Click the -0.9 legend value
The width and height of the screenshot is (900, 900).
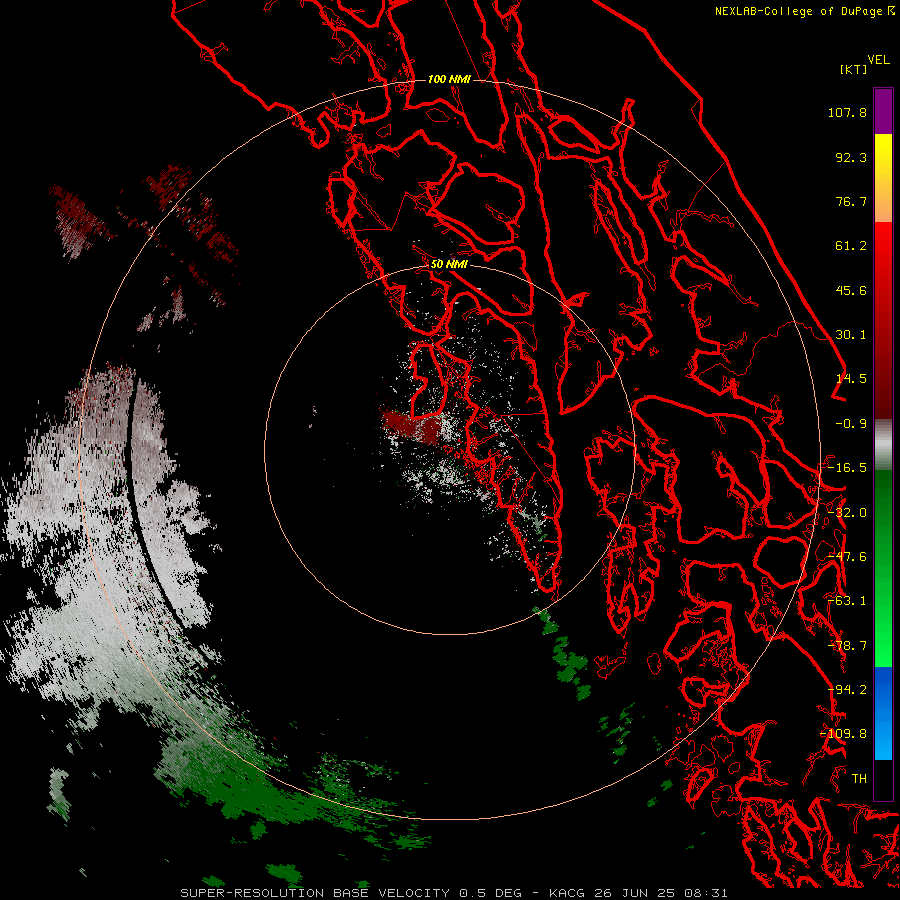[x=851, y=424]
